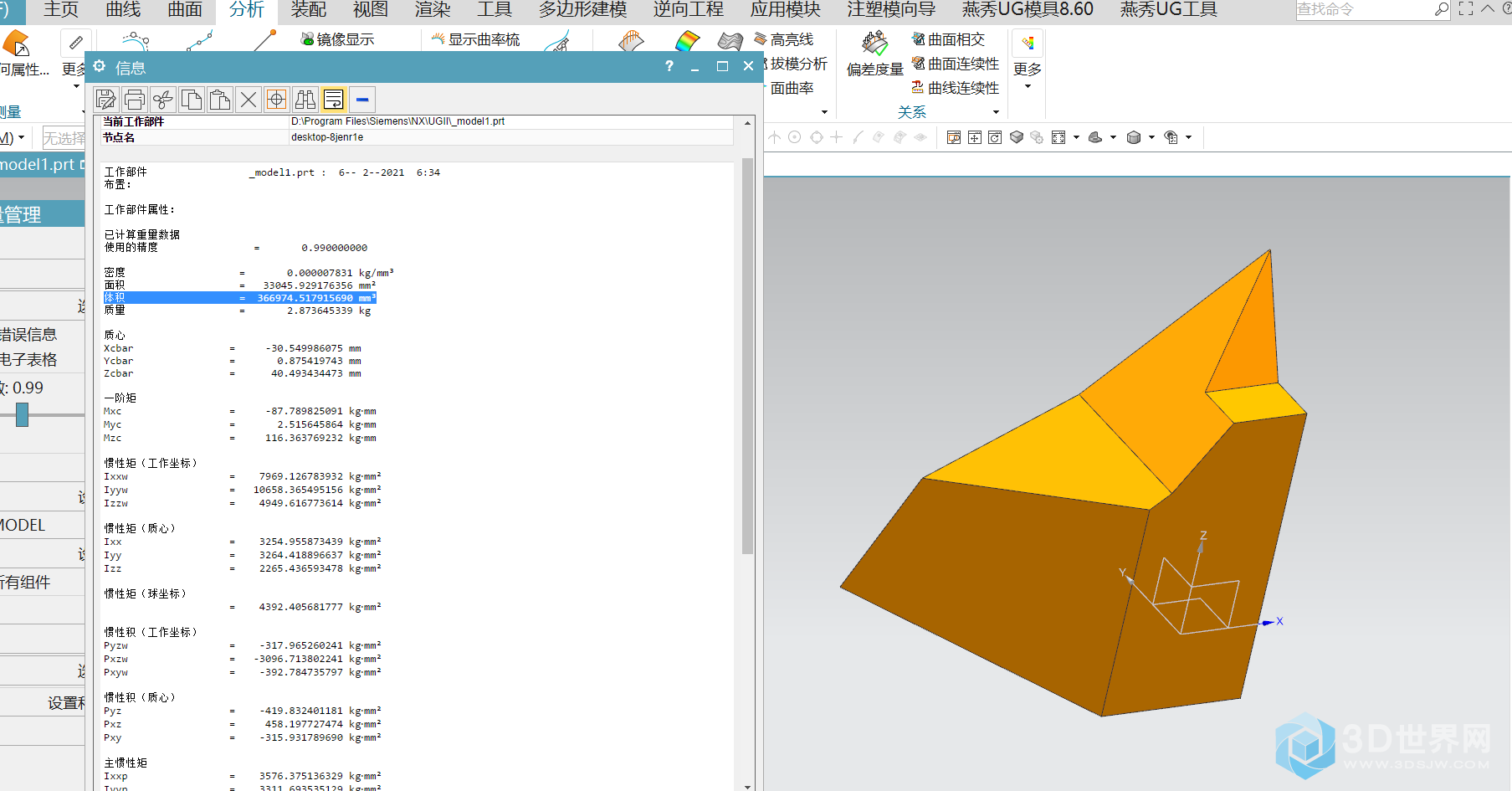Viewport: 1512px width, 791px height.
Task: Click the Copy icon in the 信息 toolbar
Action: click(x=192, y=100)
